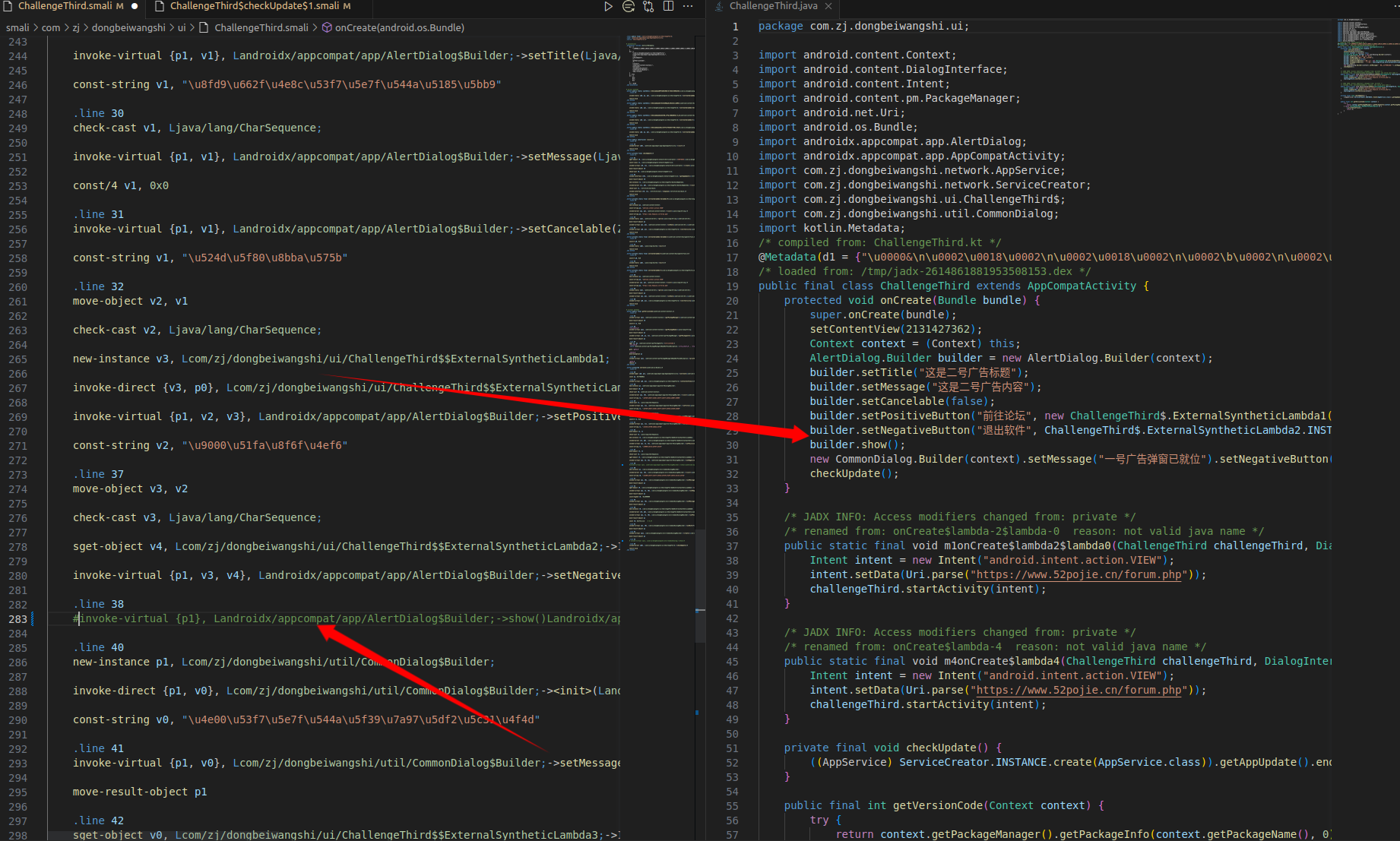Click 'package com.zj.dongbeiwangshi.ui;' line
Image resolution: width=1400 pixels, height=841 pixels.
pos(864,27)
